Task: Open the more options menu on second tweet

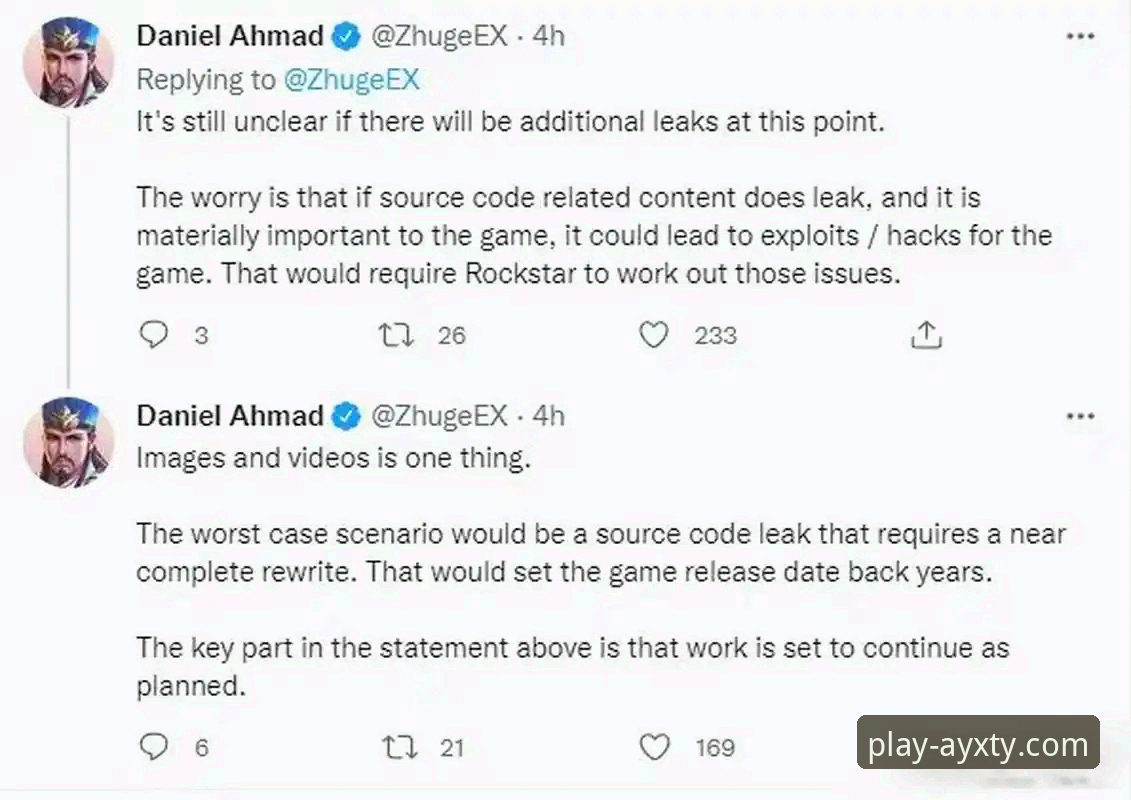Action: [x=1080, y=416]
